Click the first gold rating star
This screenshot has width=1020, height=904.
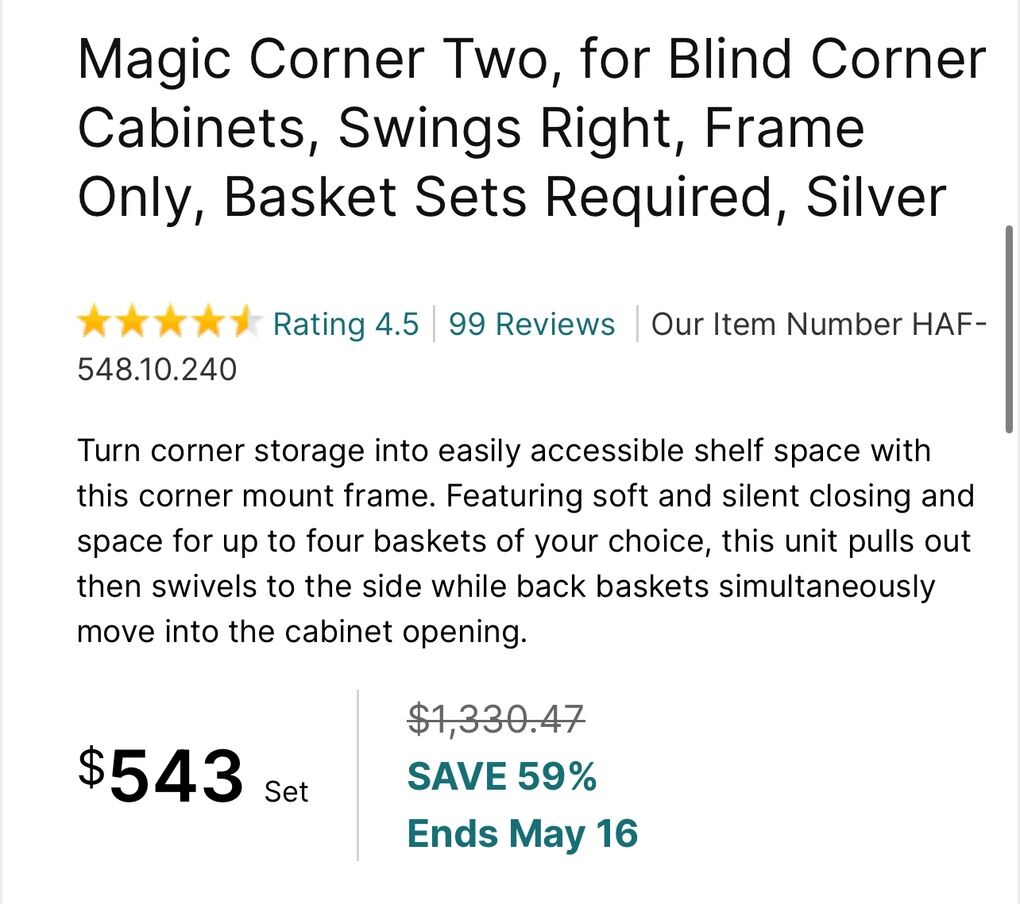(94, 323)
